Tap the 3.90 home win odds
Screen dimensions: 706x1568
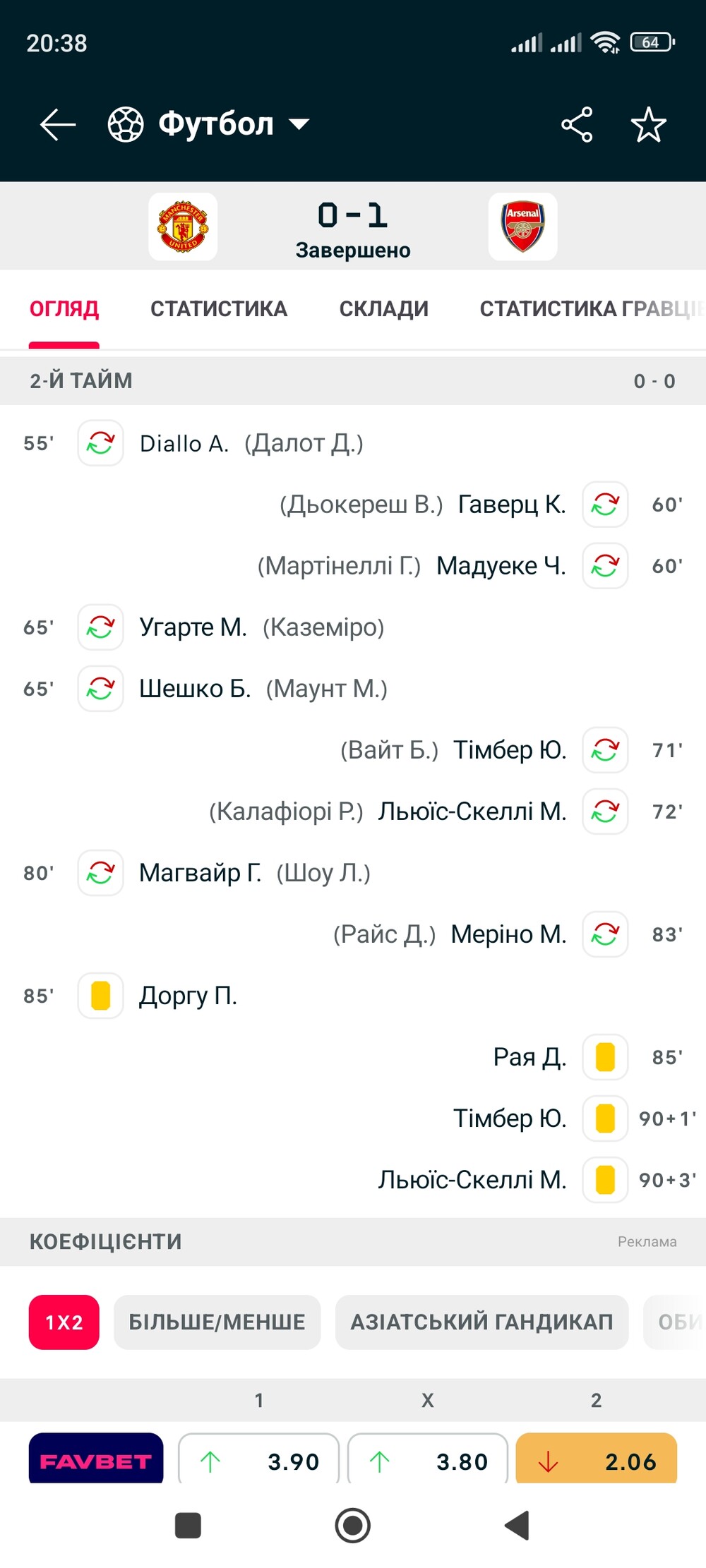click(x=259, y=1459)
